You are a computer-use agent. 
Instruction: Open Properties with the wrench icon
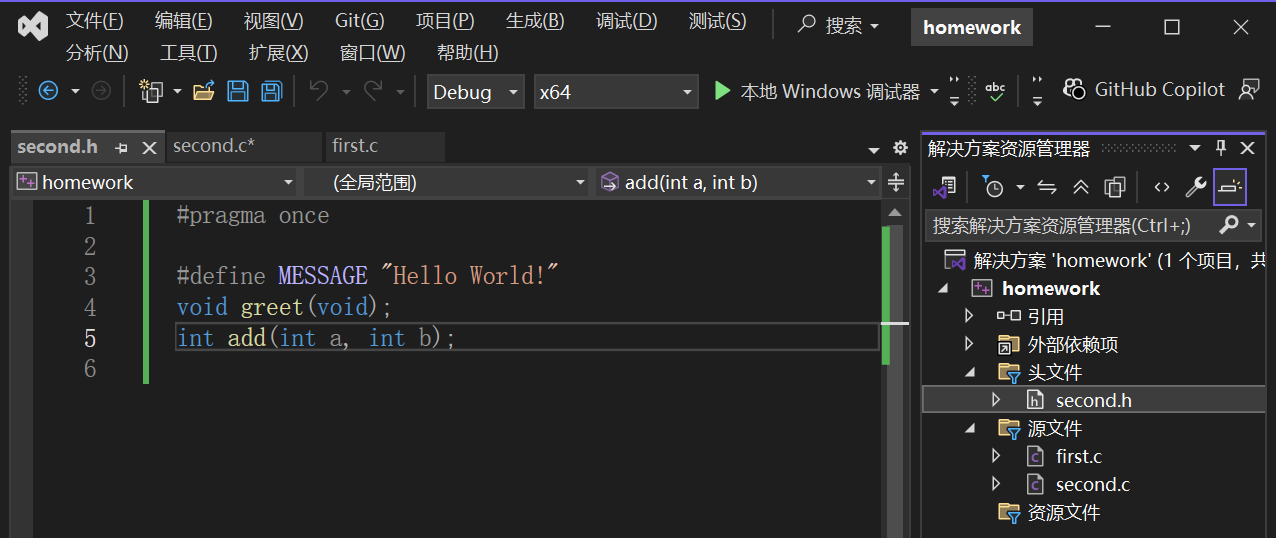[1195, 187]
